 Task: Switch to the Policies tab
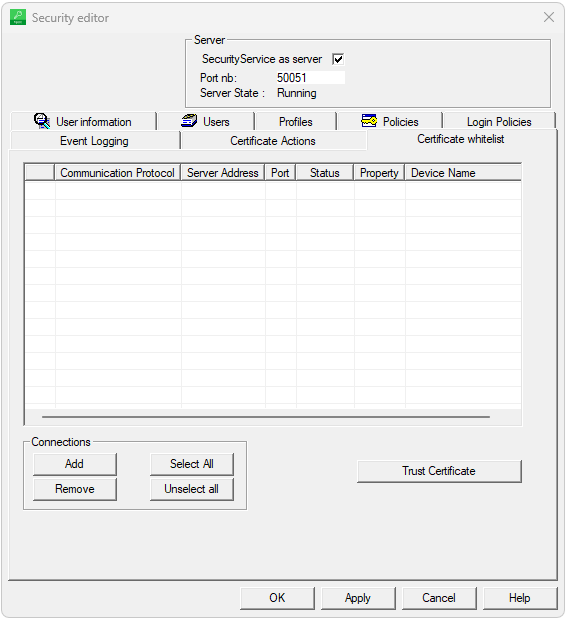[390, 121]
